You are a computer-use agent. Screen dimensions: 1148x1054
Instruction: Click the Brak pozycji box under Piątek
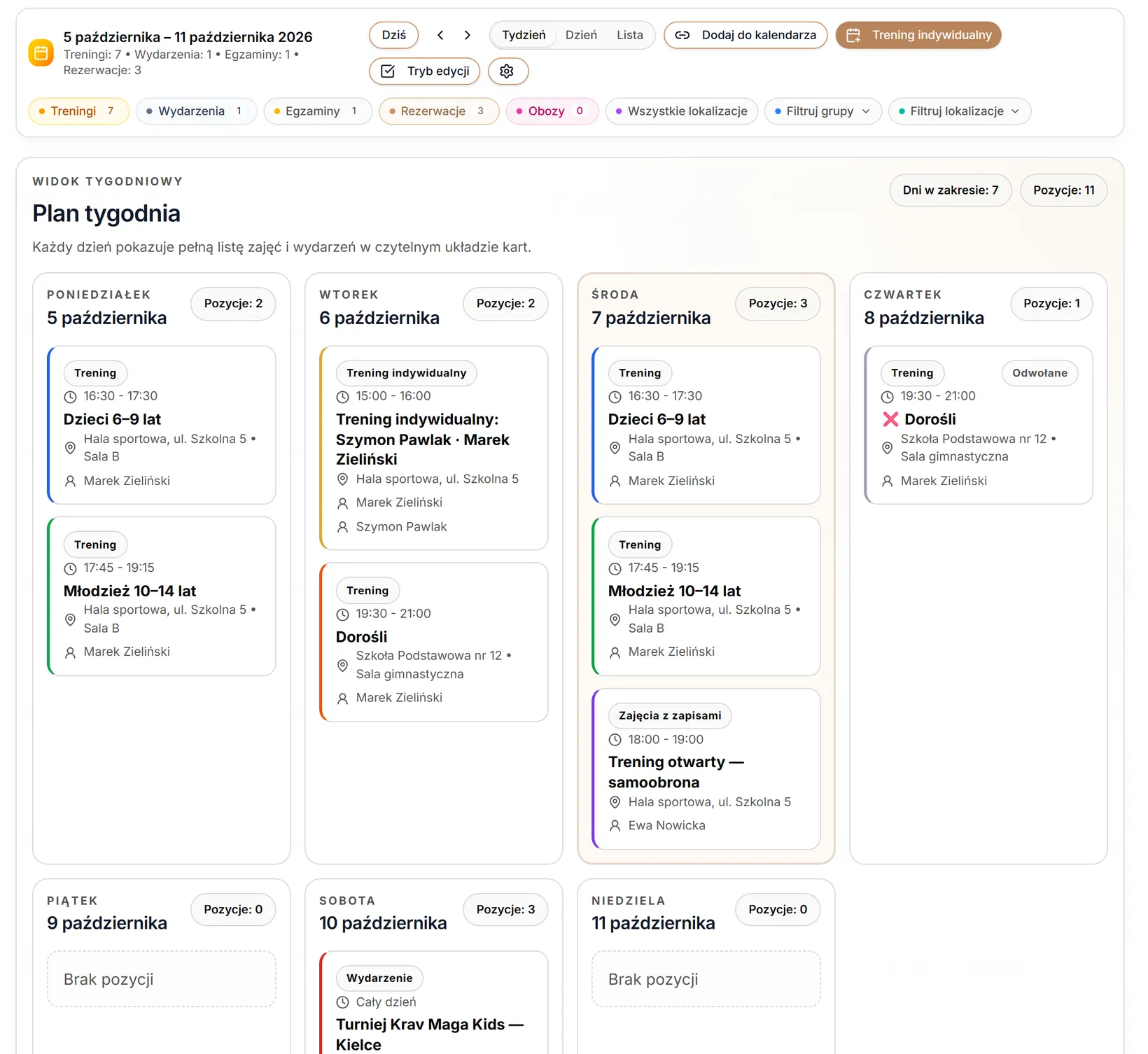pyautogui.click(x=162, y=979)
